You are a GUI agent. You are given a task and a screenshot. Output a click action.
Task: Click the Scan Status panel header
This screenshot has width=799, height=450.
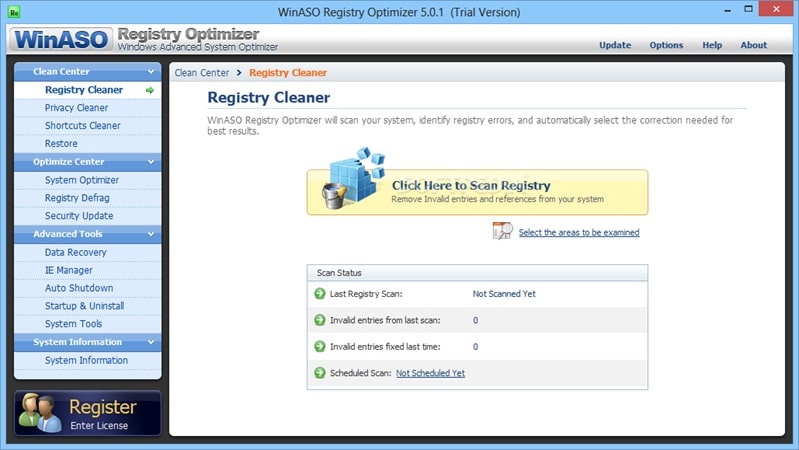(477, 273)
